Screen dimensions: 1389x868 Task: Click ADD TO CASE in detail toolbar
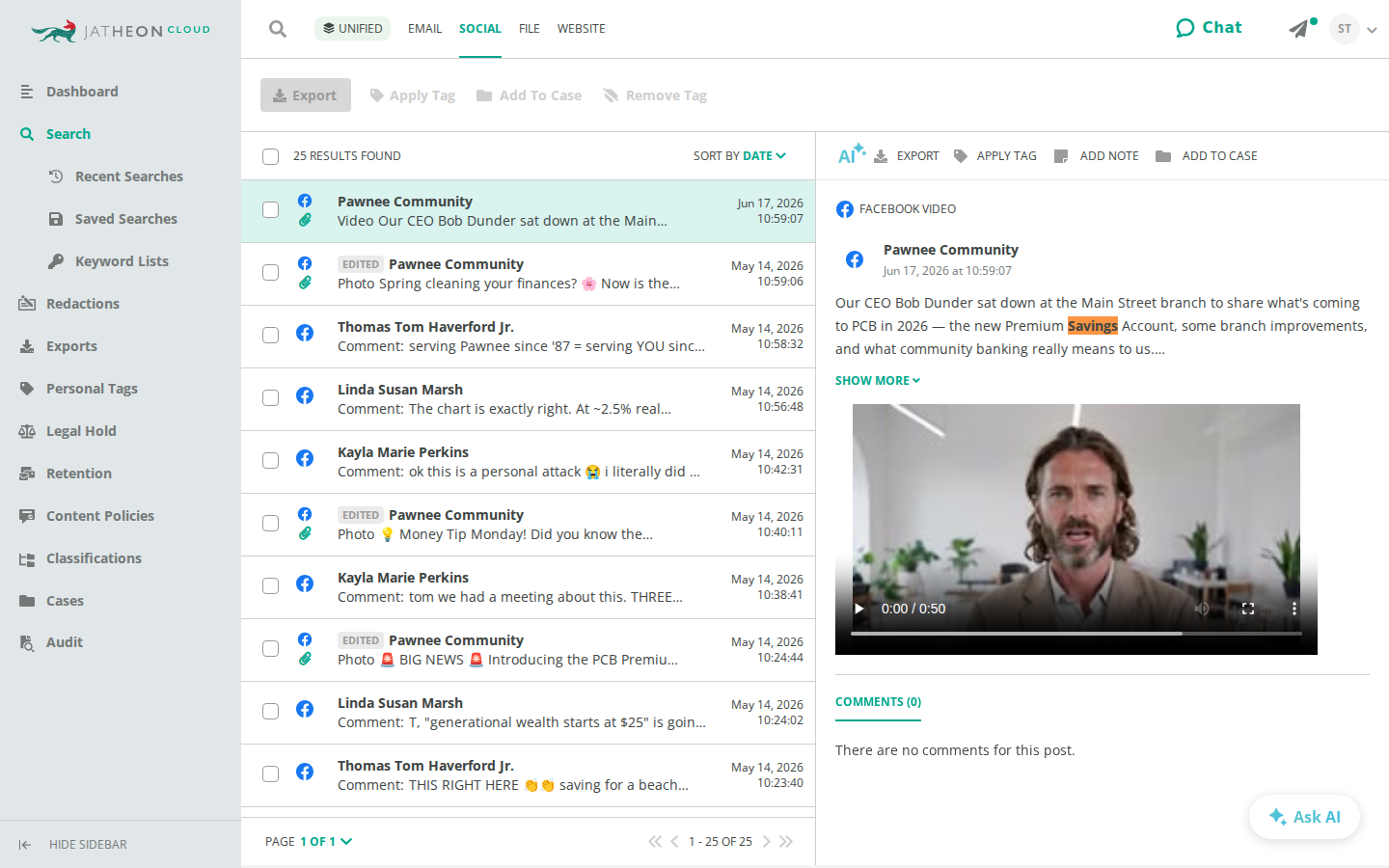click(x=1207, y=156)
